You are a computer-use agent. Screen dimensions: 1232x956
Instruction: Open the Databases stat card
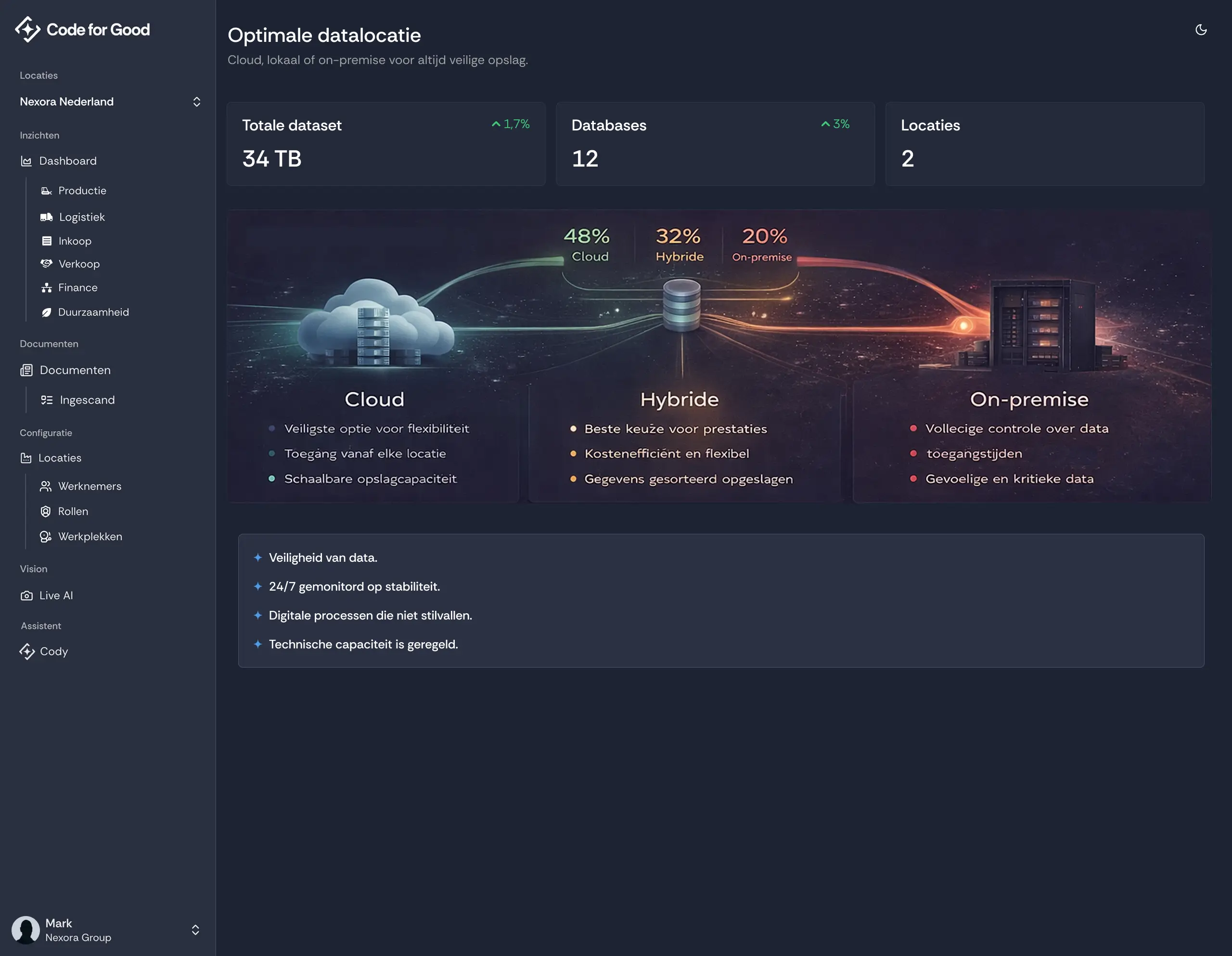point(715,144)
